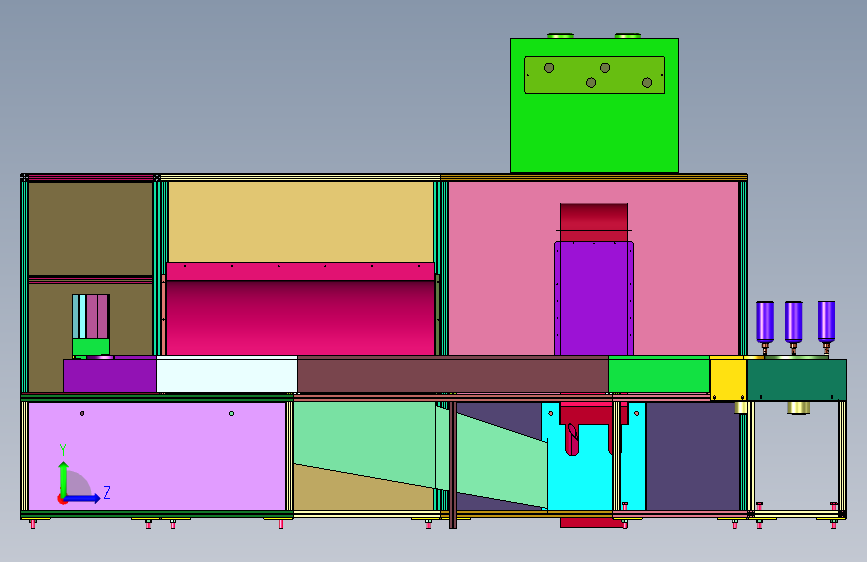867x562 pixels.
Task: Select the large pink back panel
Action: pyautogui.click(x=500, y=268)
